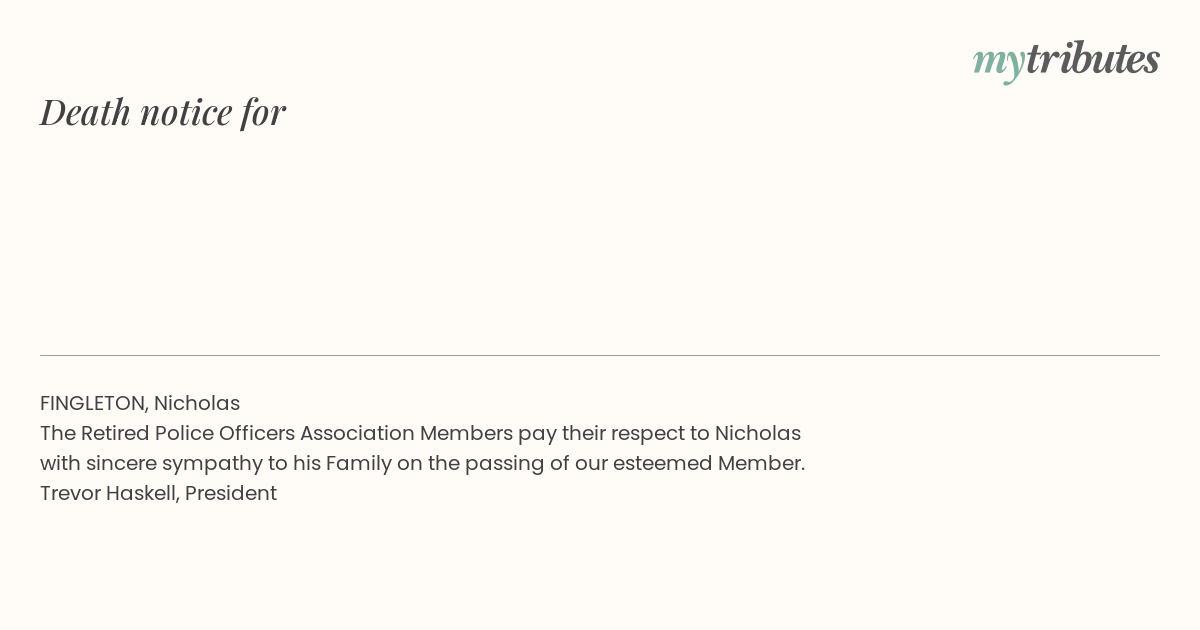Click the word 'President'
Image resolution: width=1200 pixels, height=630 pixels.
tap(231, 493)
